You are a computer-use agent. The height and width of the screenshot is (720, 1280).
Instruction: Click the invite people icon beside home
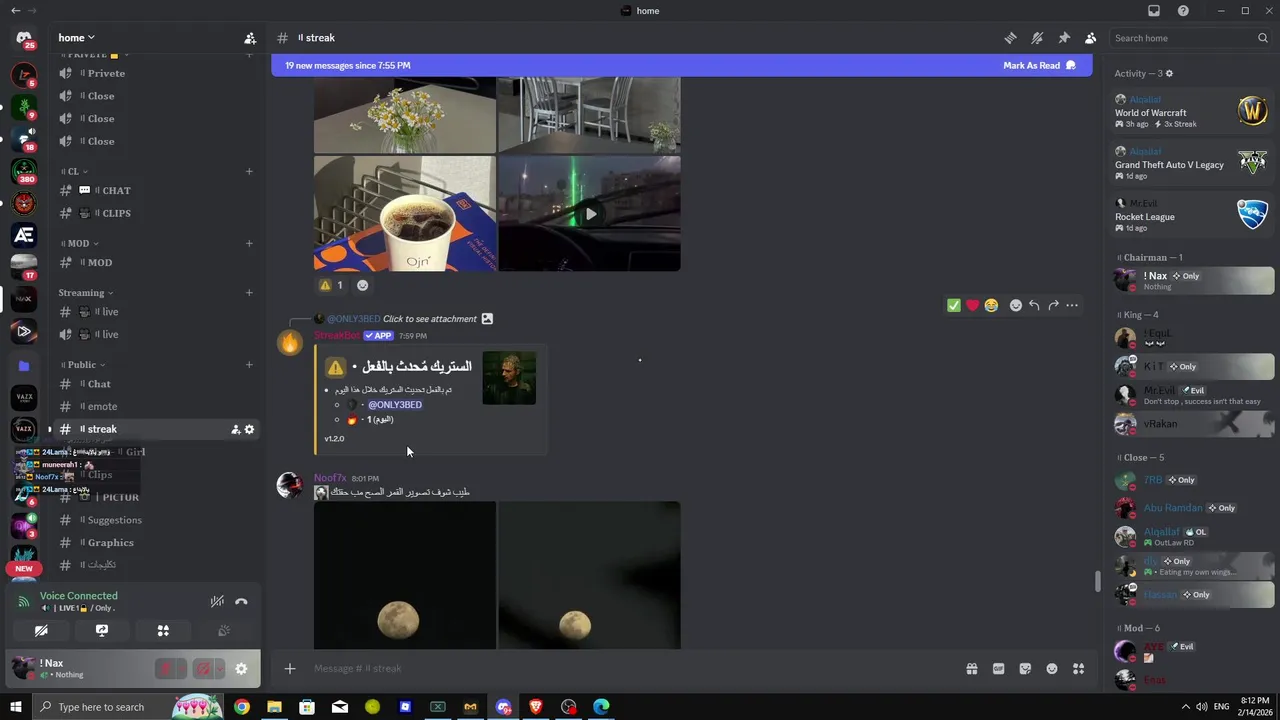point(250,38)
